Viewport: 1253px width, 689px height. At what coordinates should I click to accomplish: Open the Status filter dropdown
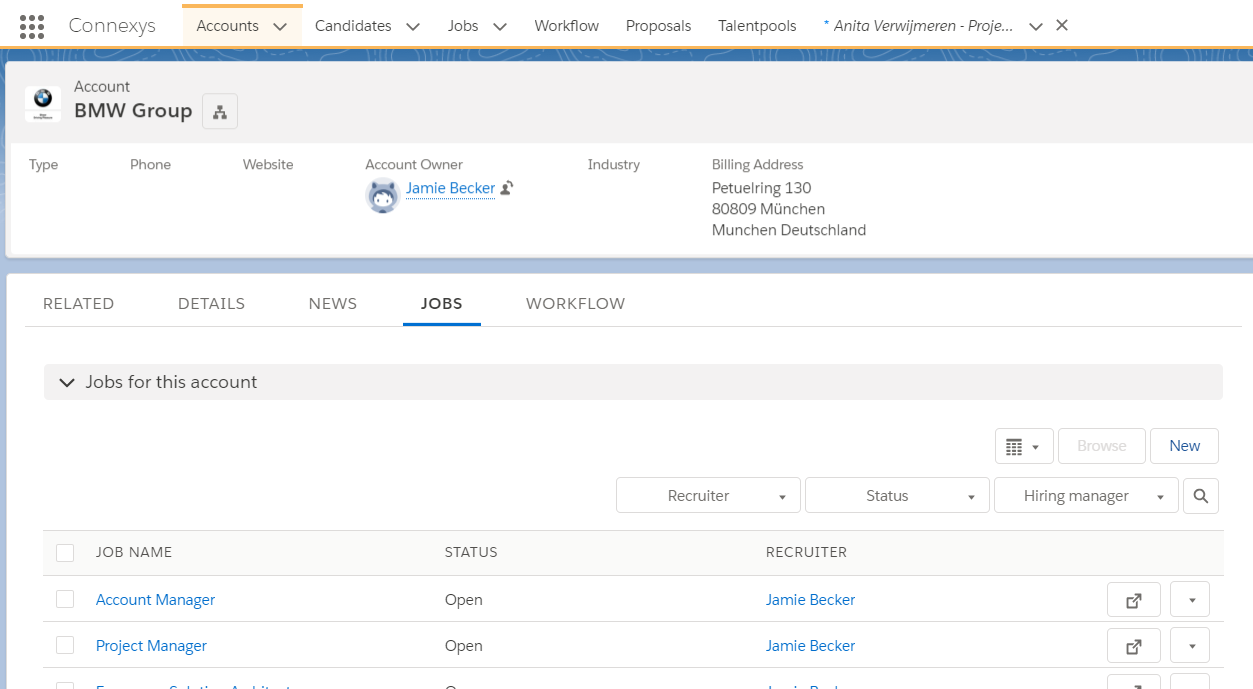pos(897,496)
